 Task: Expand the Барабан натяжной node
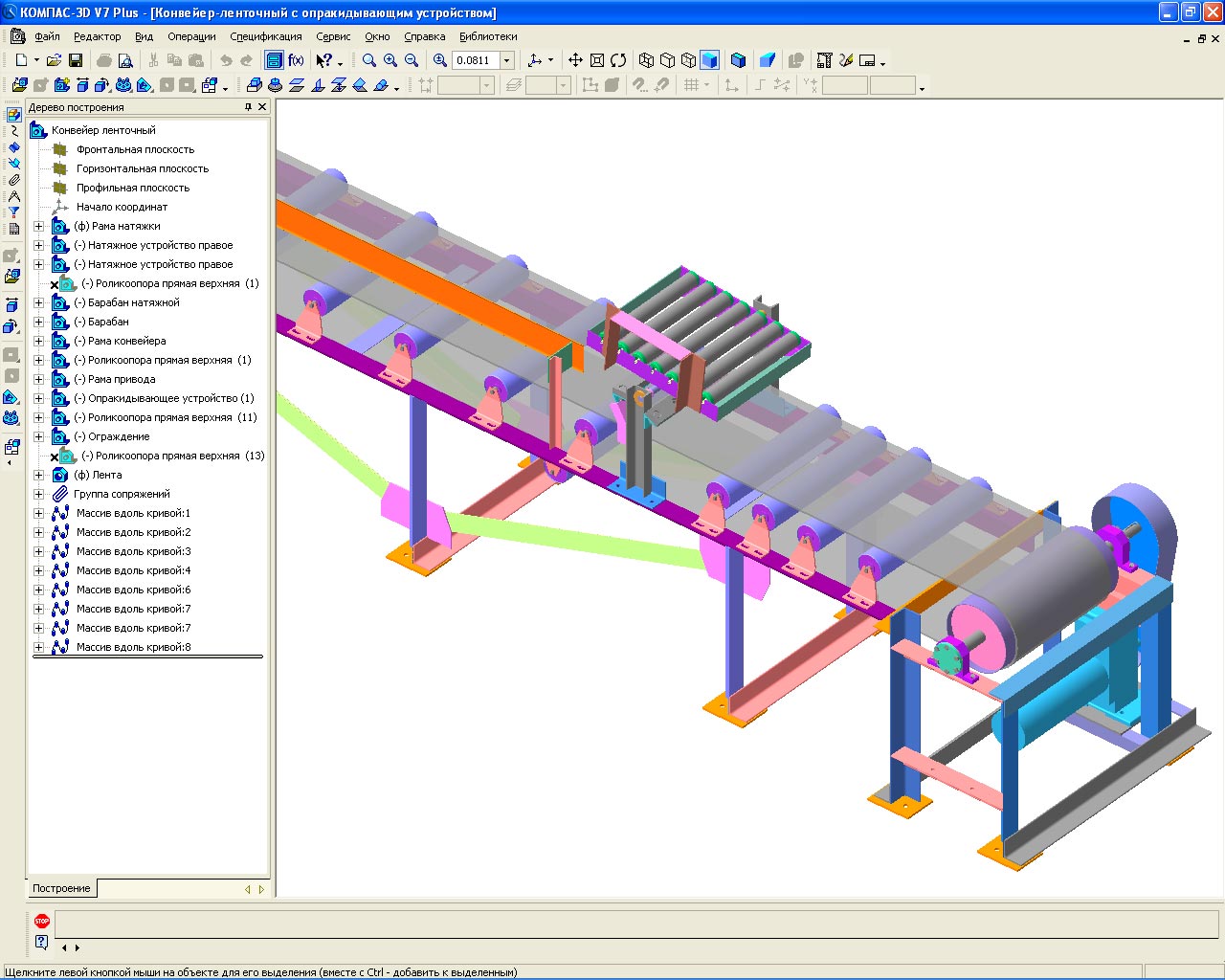39,302
